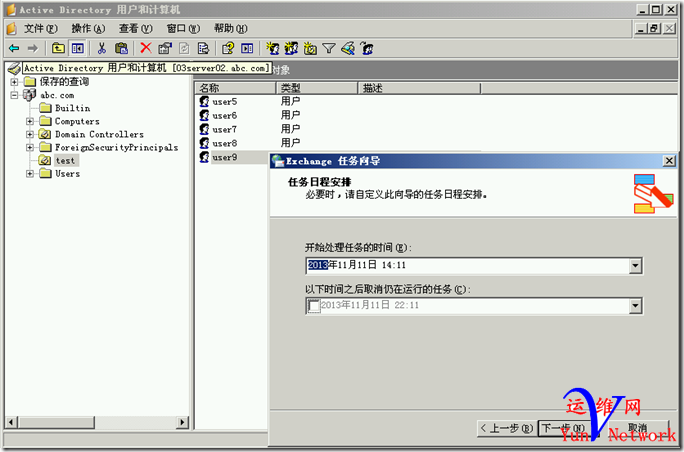Open filter options funnel icon
This screenshot has height=452, width=684.
pos(329,48)
